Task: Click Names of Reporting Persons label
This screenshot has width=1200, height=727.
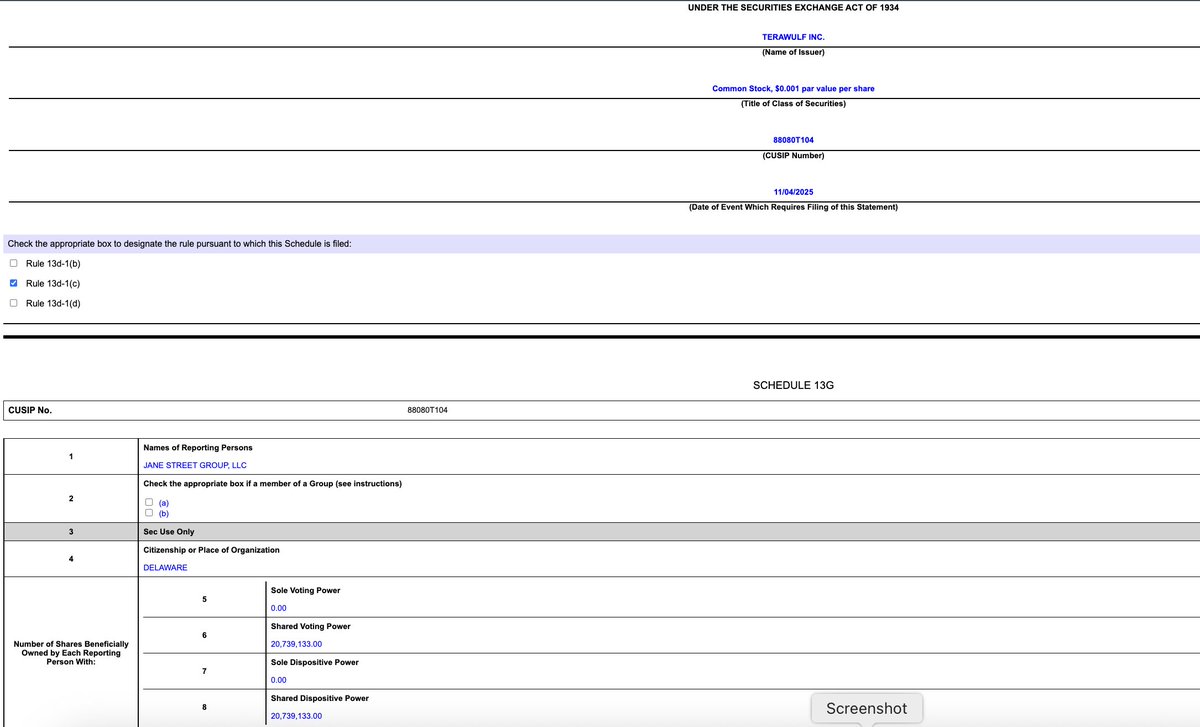Action: click(x=198, y=447)
